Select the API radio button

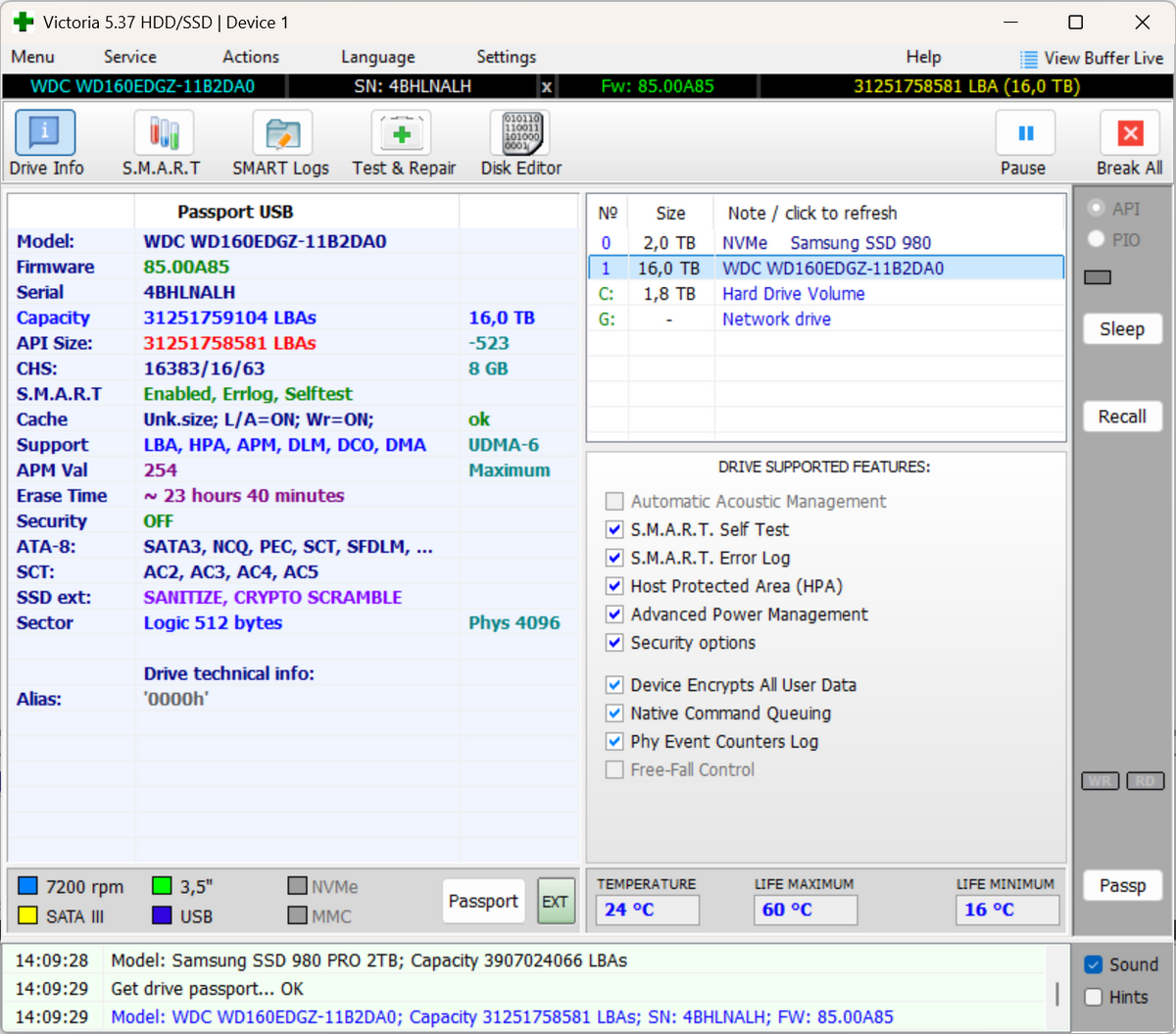click(x=1096, y=208)
